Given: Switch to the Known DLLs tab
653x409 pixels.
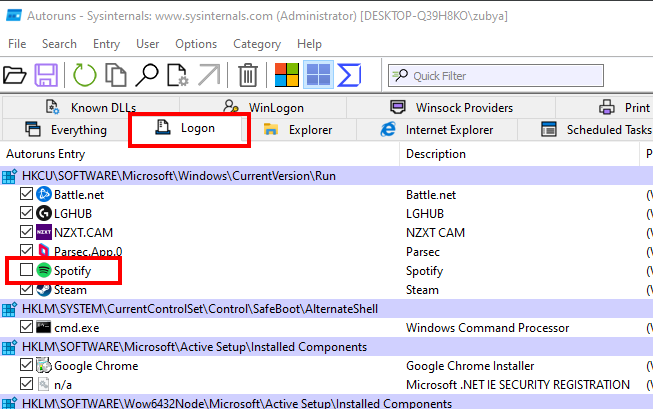Looking at the screenshot, I should coord(91,107).
